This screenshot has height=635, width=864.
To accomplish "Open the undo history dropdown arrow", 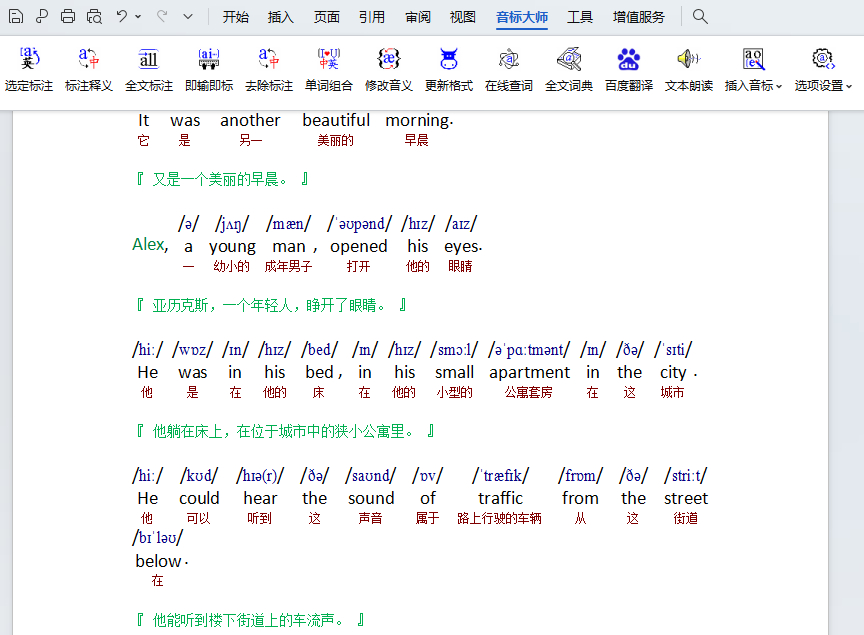I will tap(138, 17).
